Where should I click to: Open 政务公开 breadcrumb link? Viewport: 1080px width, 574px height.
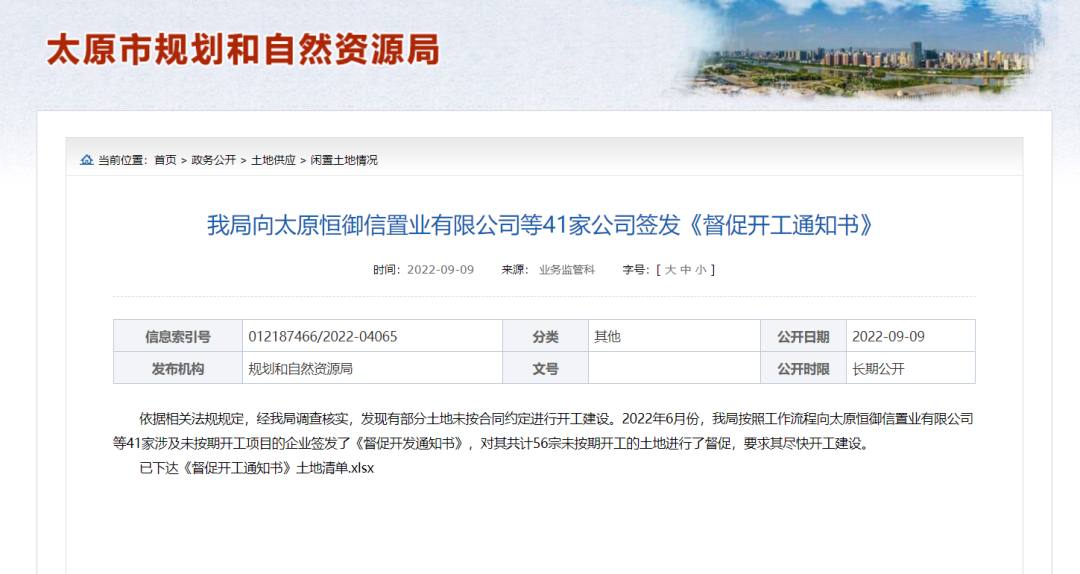tap(214, 160)
